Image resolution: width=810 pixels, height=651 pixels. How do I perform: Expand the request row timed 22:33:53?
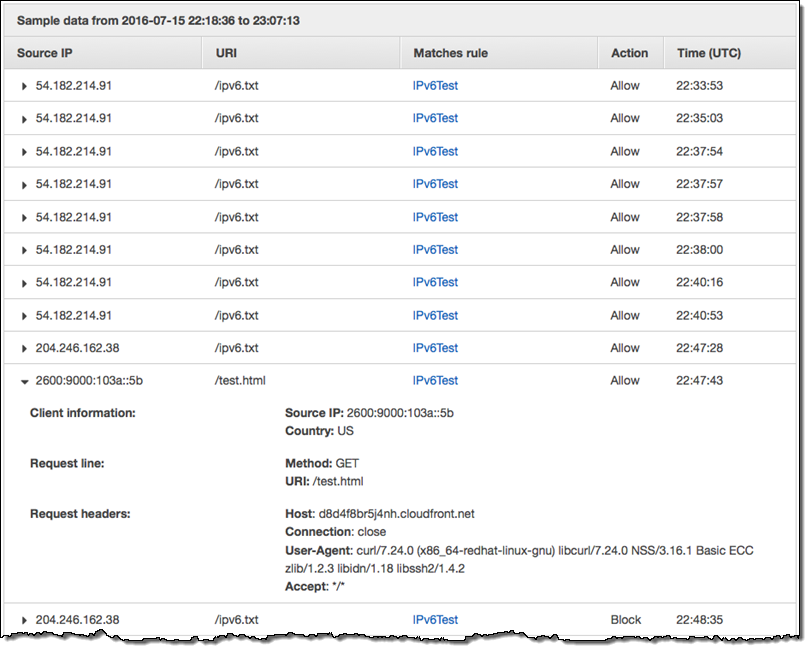click(25, 86)
